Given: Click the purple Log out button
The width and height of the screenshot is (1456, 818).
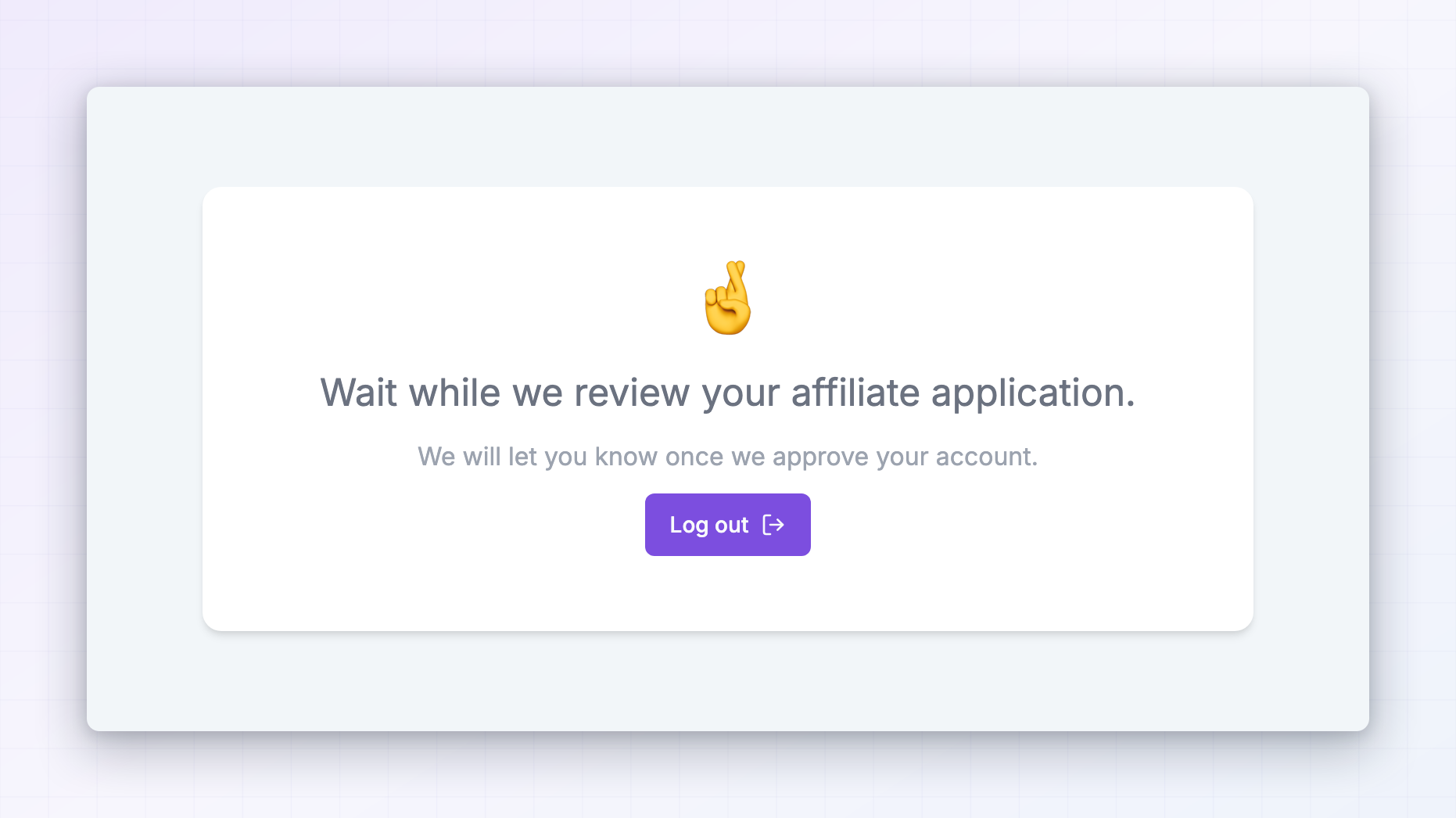Looking at the screenshot, I should (x=727, y=525).
